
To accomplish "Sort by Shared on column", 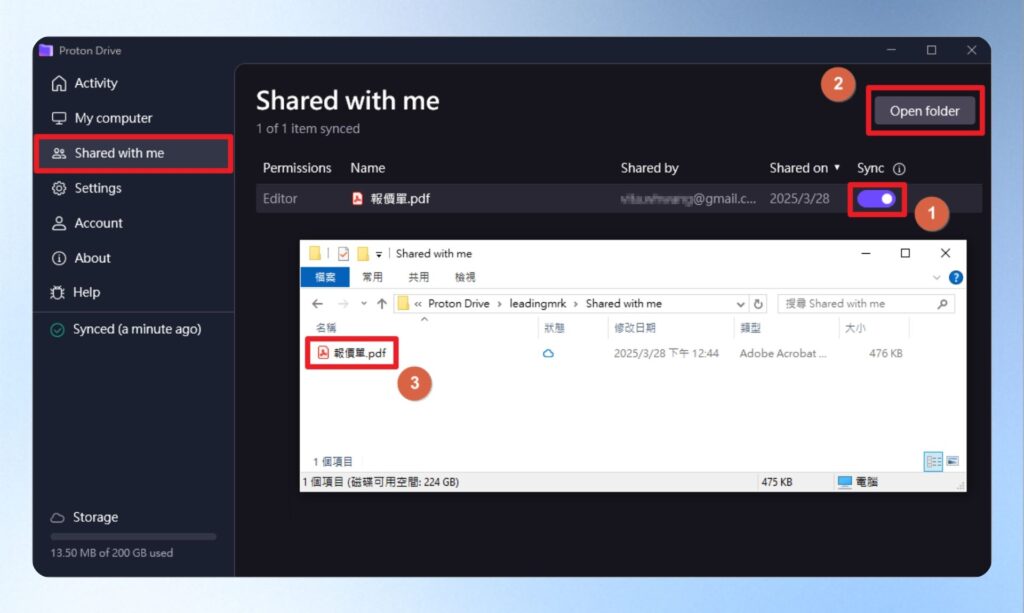I will (x=805, y=168).
